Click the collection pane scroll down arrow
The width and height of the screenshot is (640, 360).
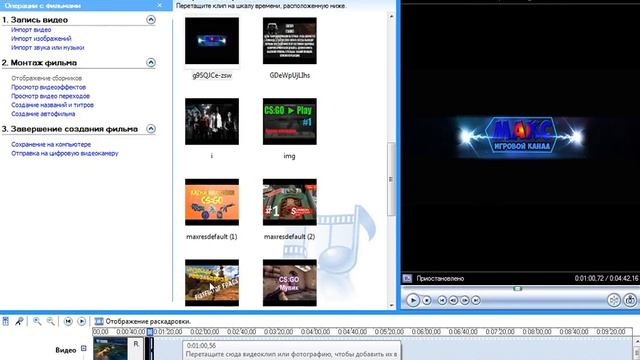tap(391, 305)
